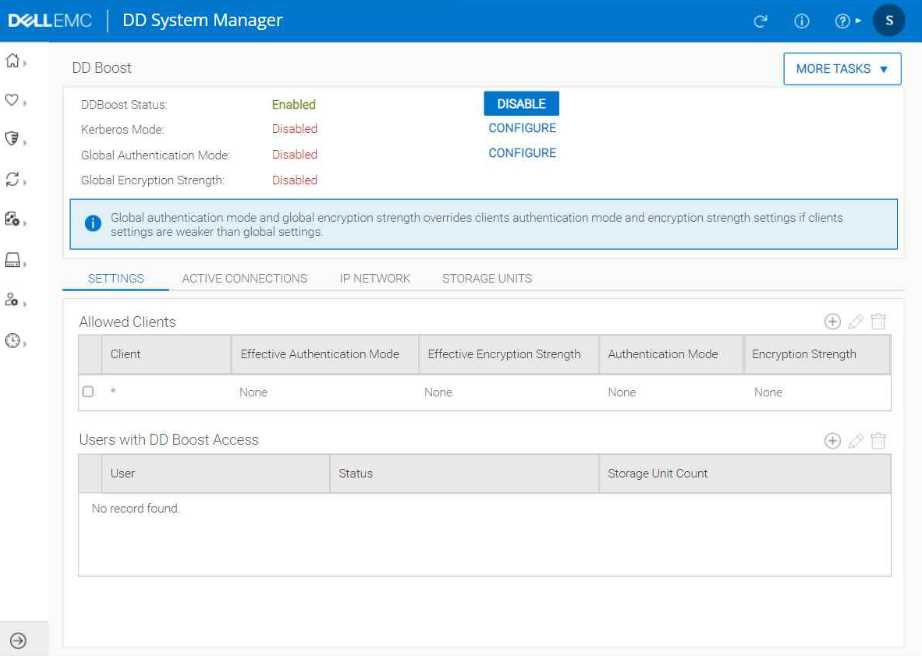Add a new Allowed Client with plus icon
Image resolution: width=922 pixels, height=656 pixels.
pyautogui.click(x=832, y=321)
